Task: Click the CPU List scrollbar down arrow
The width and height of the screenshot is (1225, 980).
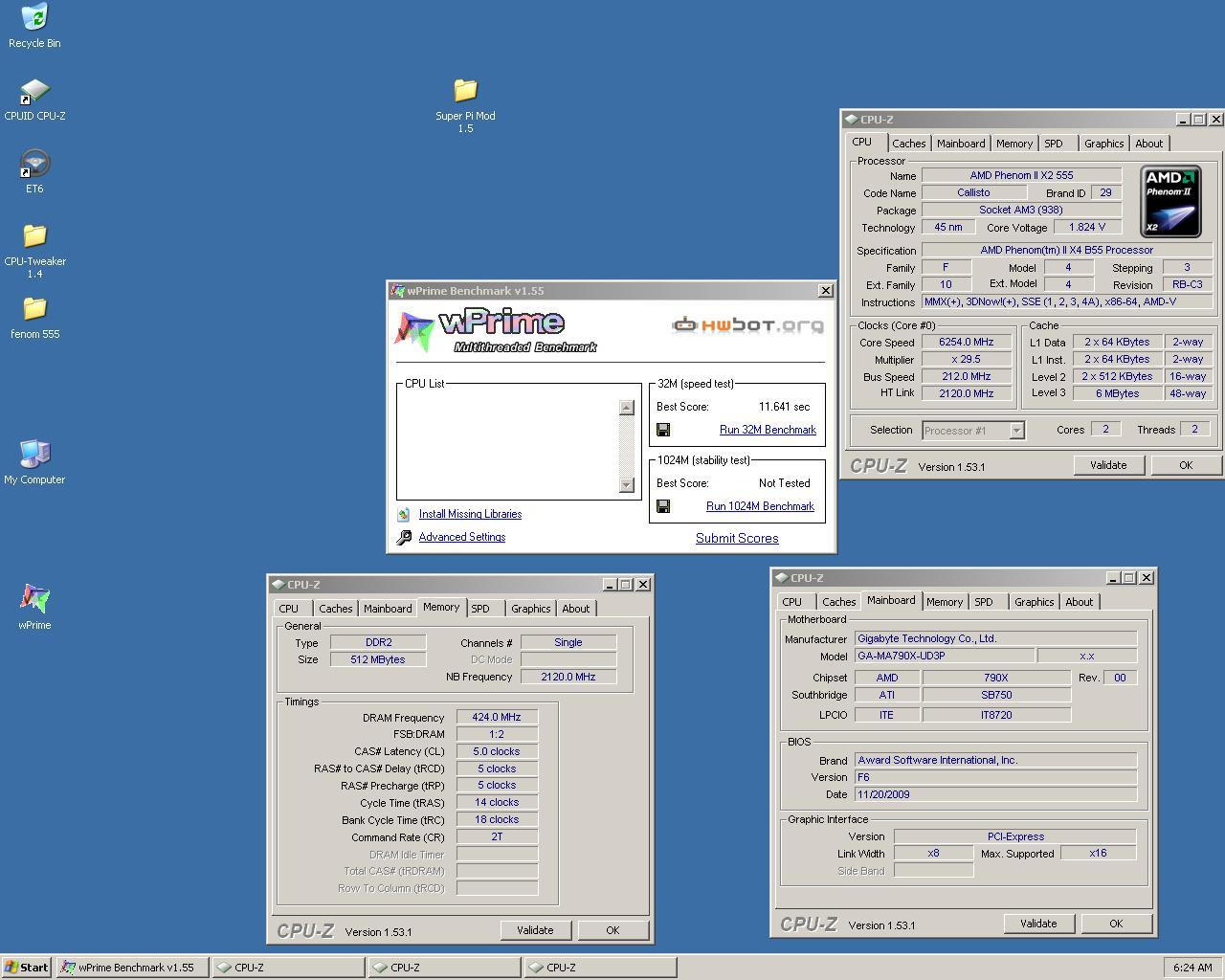Action: click(627, 485)
